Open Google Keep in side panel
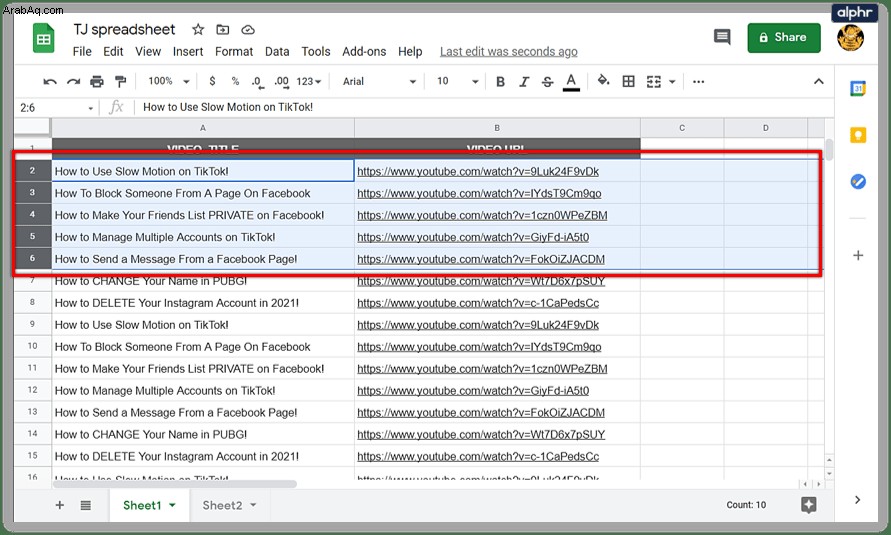Screen dimensions: 891x535 (x=857, y=135)
